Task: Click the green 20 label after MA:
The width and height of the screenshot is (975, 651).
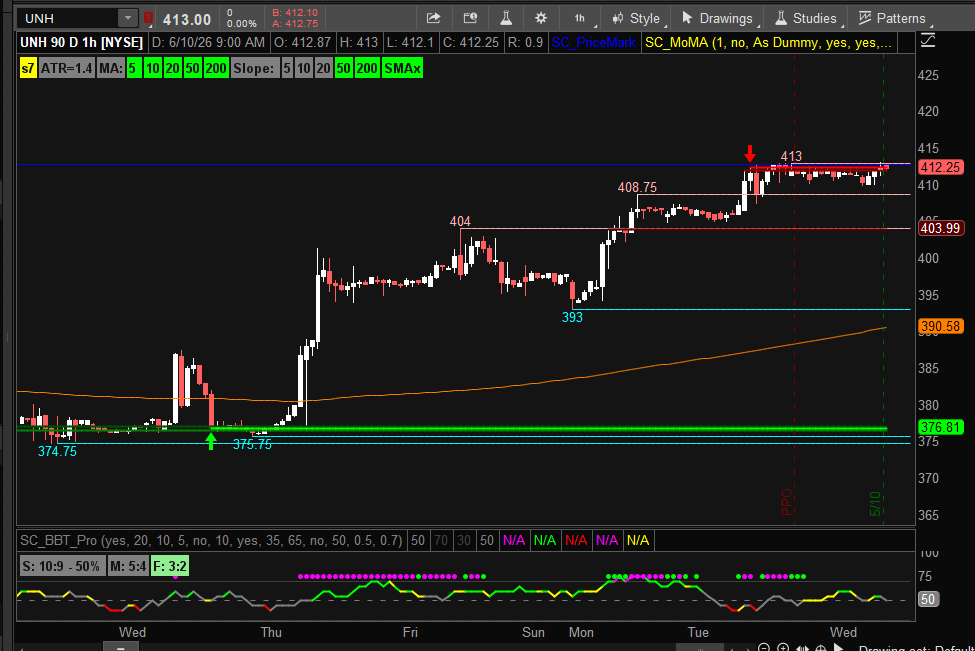Action: (x=172, y=68)
